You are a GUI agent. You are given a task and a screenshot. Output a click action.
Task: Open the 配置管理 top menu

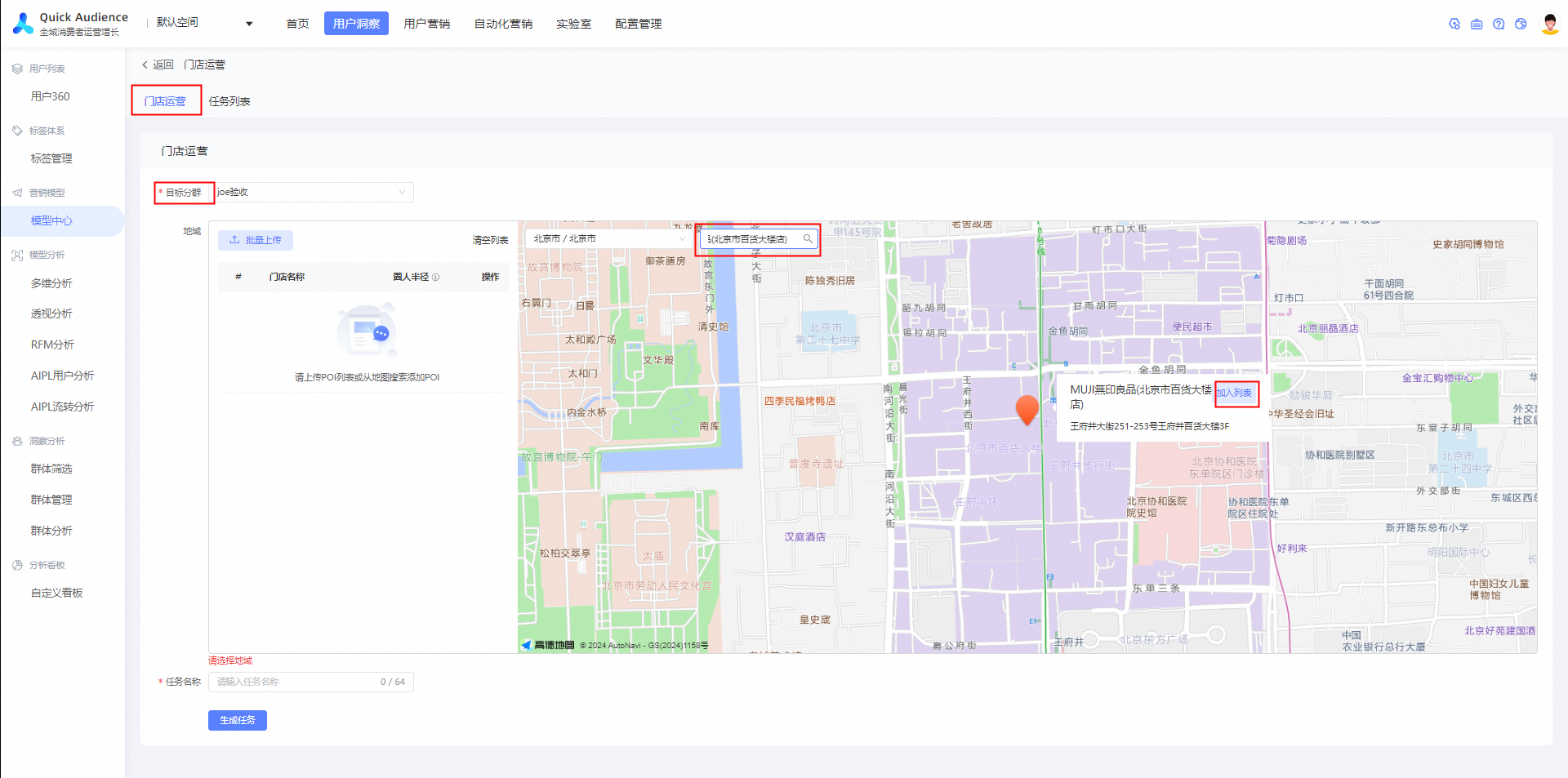(x=638, y=24)
